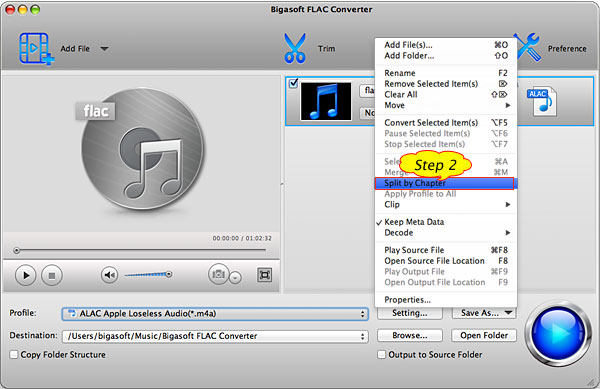Select Rename from the context menu

coord(446,73)
